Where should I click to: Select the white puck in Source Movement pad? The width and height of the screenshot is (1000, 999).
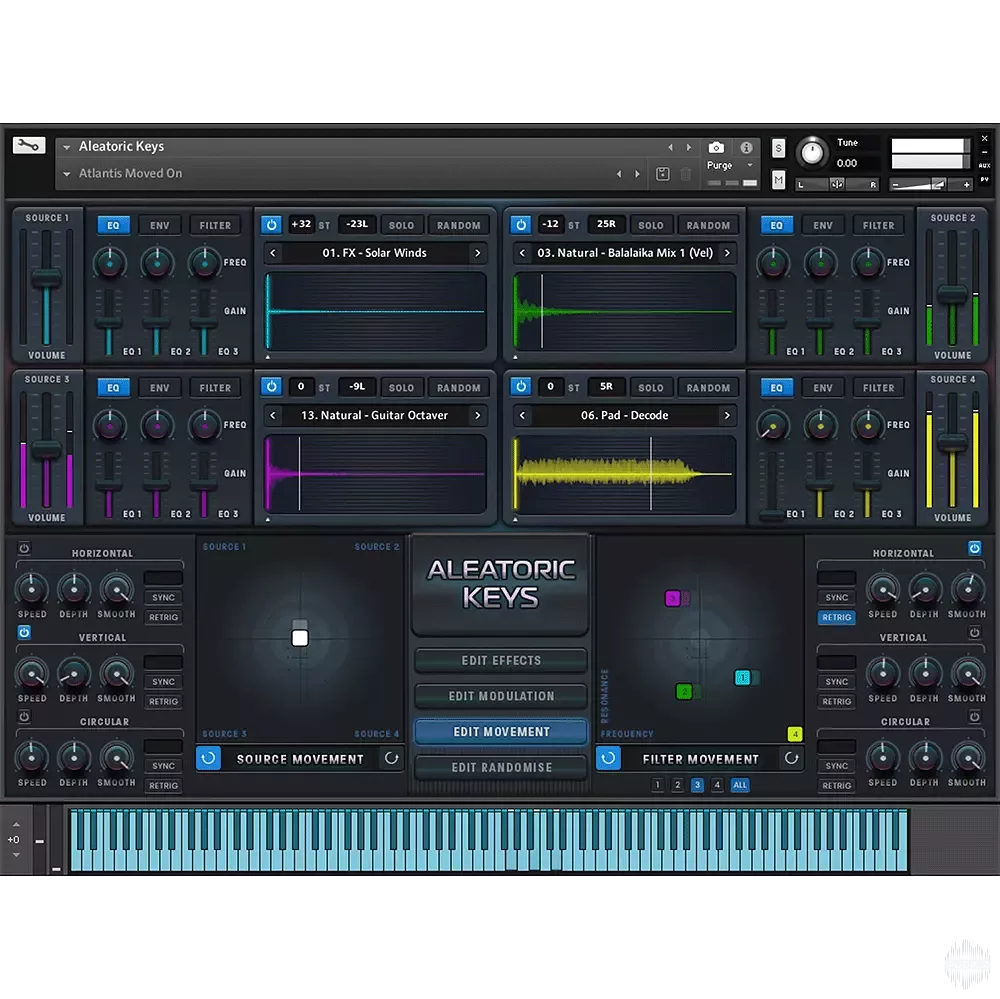(x=300, y=637)
